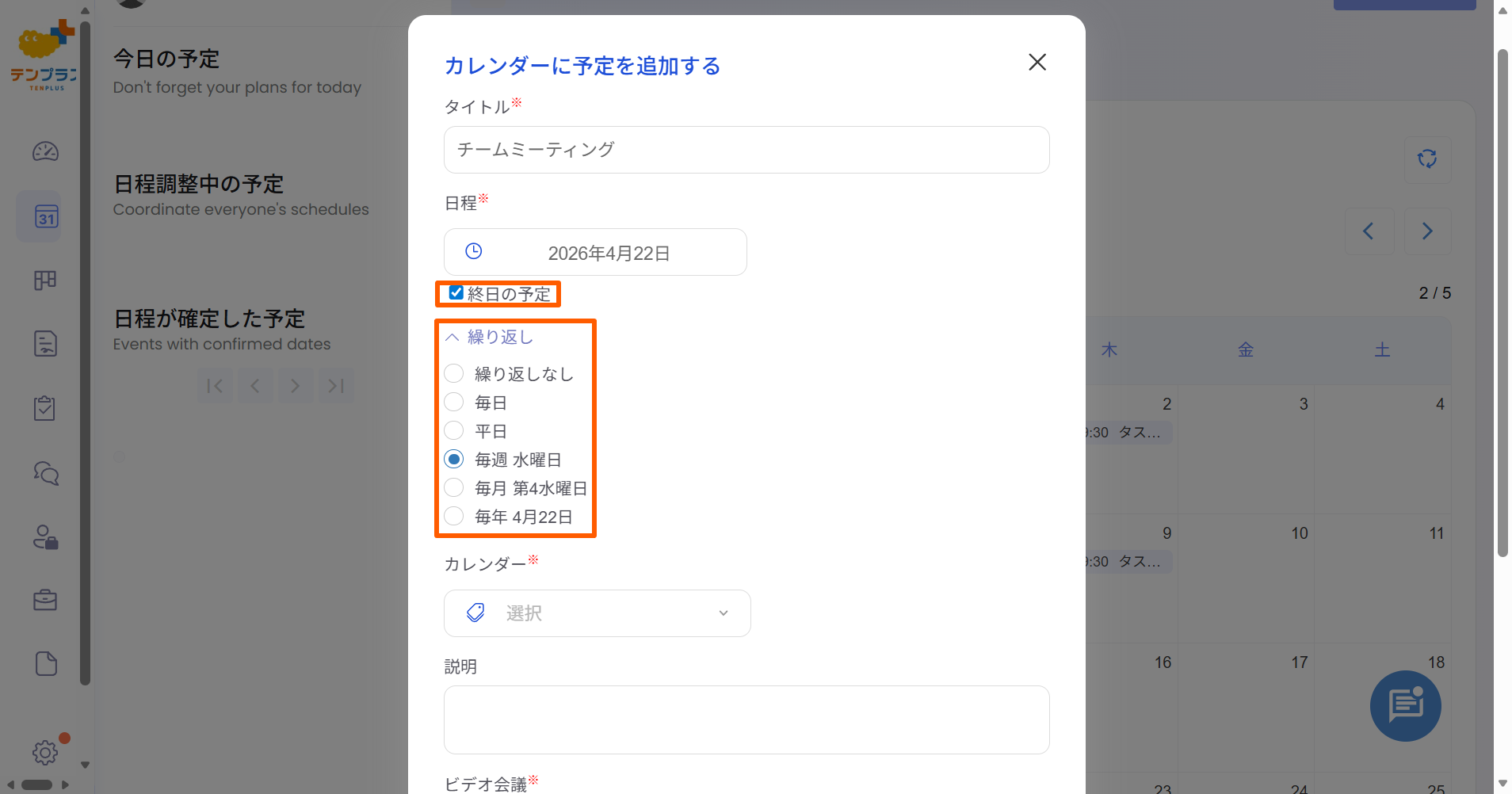
Task: Select the calendar icon in the sidebar
Action: [x=45, y=216]
